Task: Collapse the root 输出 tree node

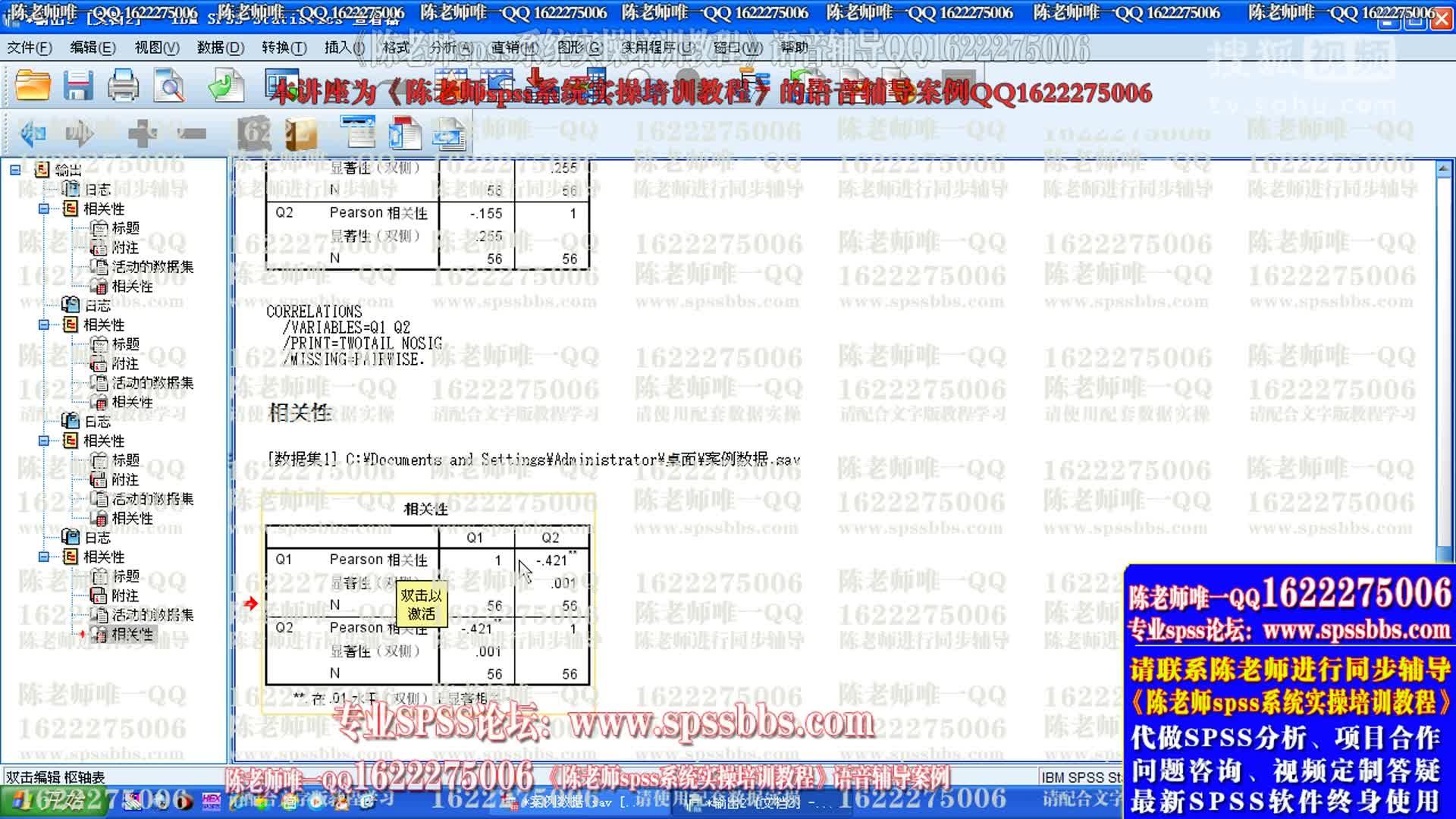Action: [15, 170]
